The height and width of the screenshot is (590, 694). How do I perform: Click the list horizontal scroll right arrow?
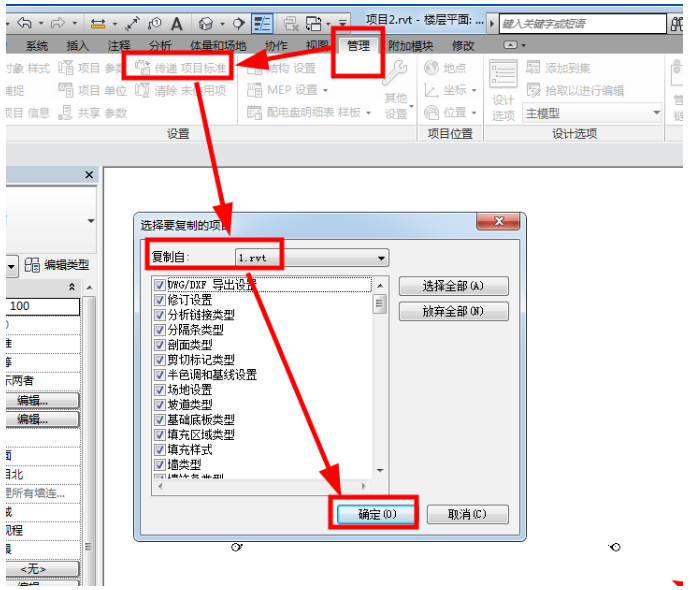click(364, 486)
